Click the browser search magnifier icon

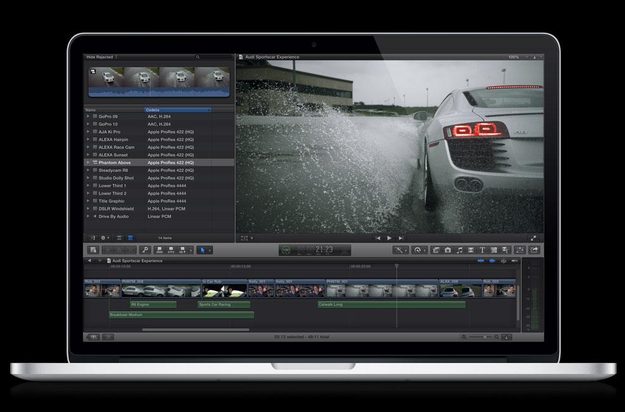[197, 57]
